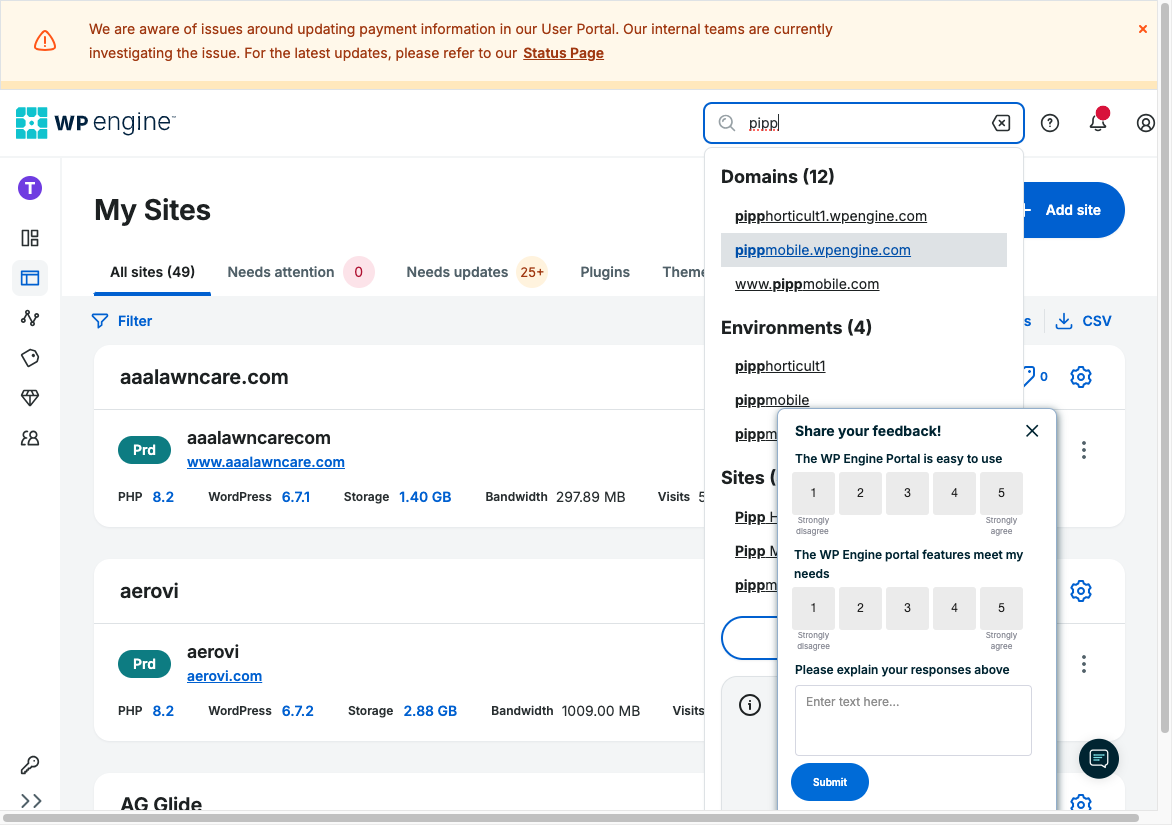The width and height of the screenshot is (1172, 825).
Task: Open the key icon in sidebar
Action: (30, 765)
